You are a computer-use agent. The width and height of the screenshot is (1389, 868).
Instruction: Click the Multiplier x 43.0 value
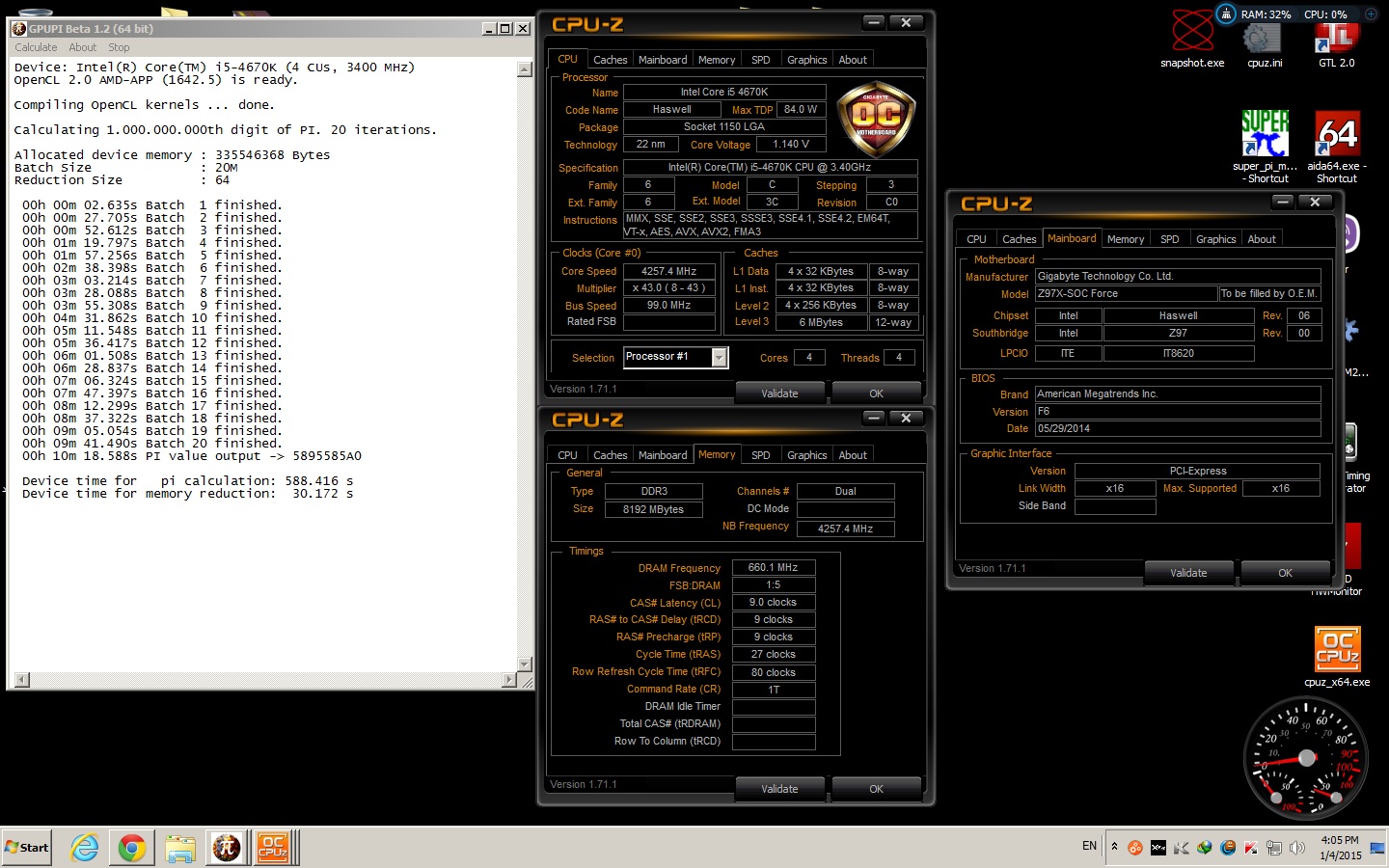click(669, 288)
